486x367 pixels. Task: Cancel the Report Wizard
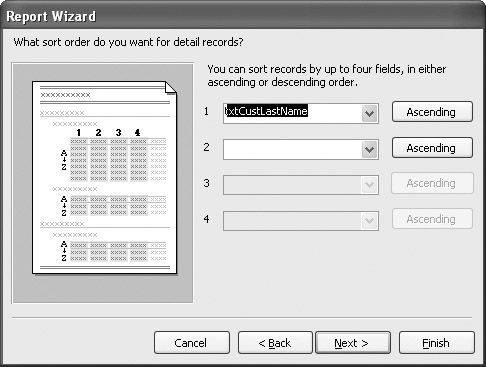coord(192,343)
